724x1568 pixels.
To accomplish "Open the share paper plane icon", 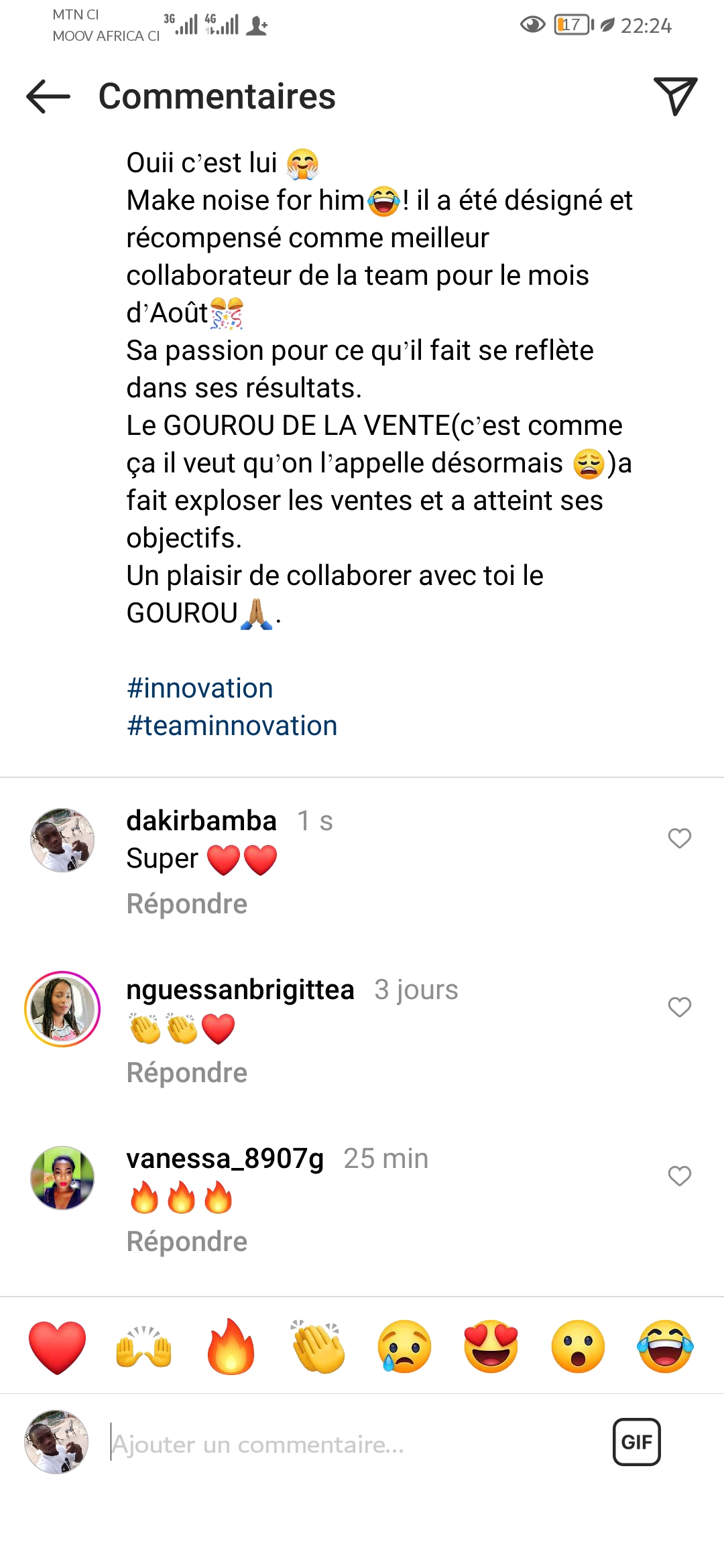I will [x=675, y=96].
